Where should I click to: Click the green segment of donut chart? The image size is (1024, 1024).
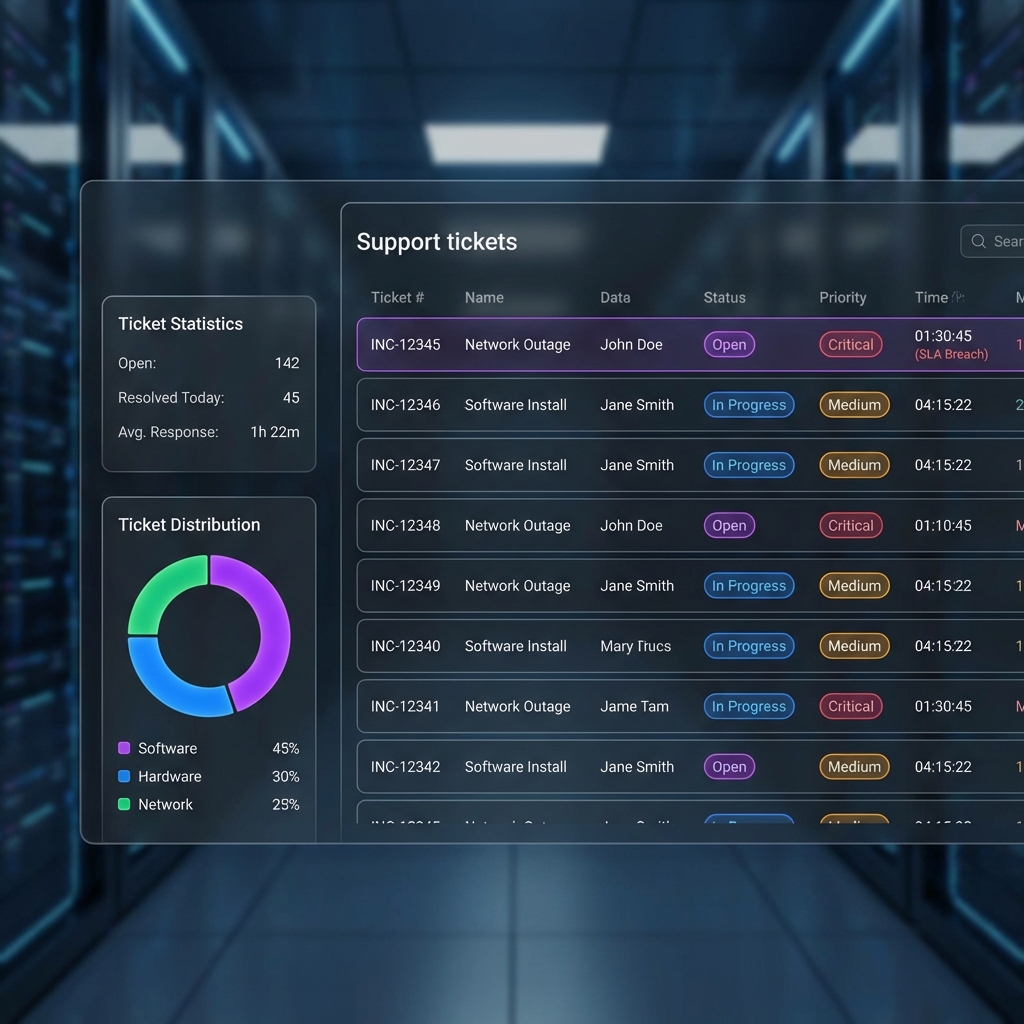click(162, 592)
